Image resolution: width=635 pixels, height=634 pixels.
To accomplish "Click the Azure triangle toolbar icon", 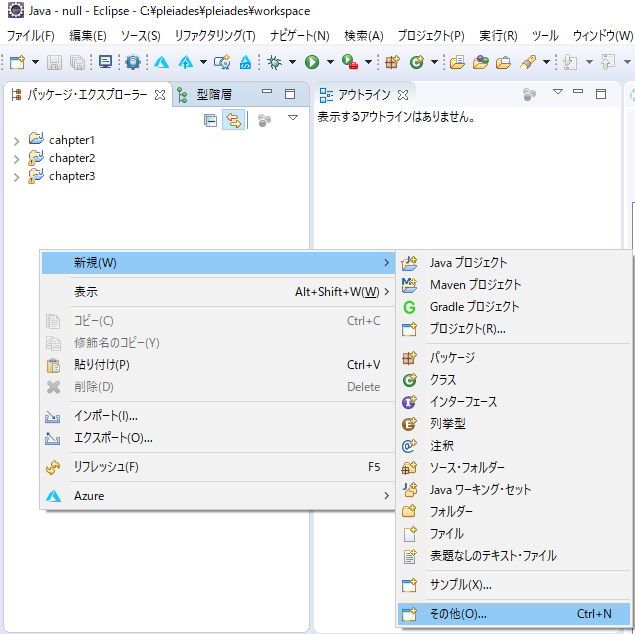I will tap(162, 62).
